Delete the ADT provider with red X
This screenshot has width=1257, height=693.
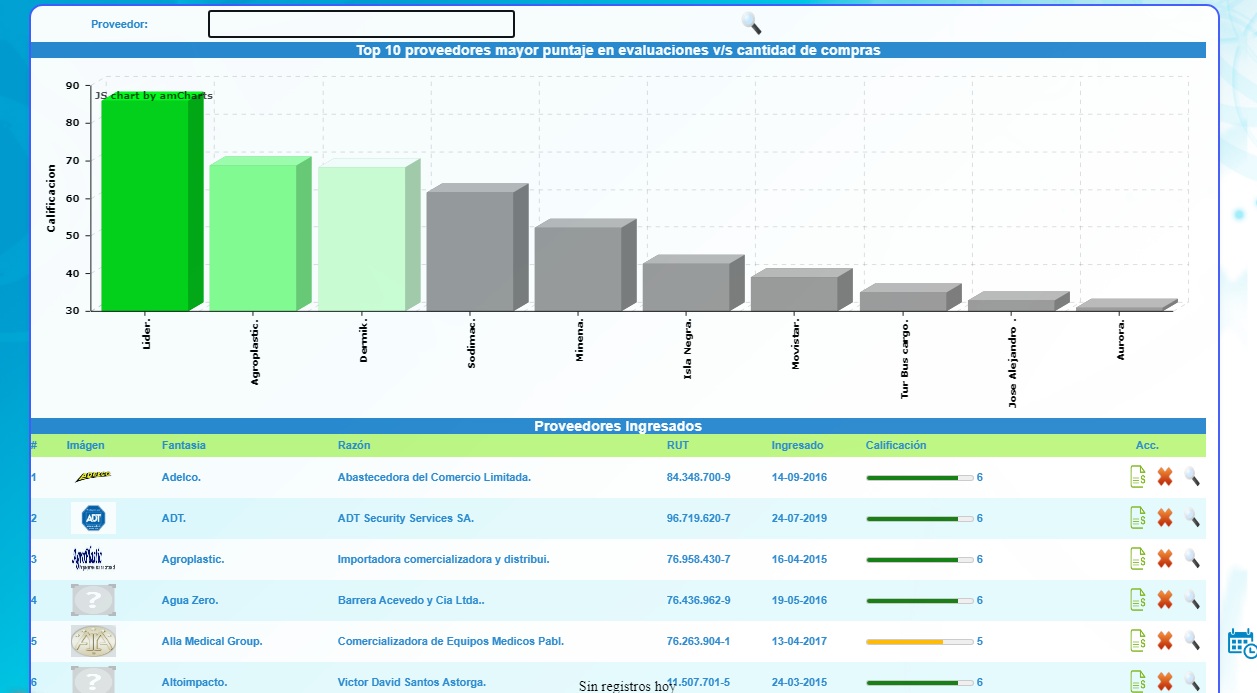pos(1164,518)
